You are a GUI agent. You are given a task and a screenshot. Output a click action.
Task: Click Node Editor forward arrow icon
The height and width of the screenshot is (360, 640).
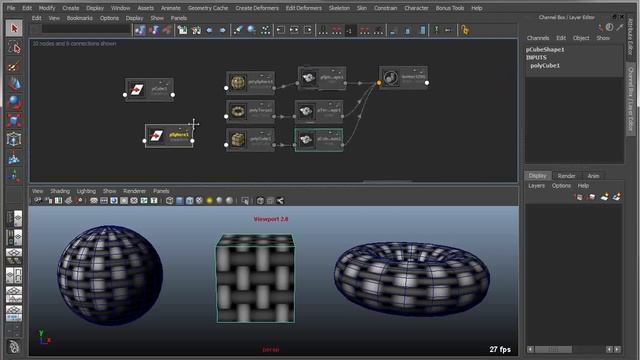222,30
